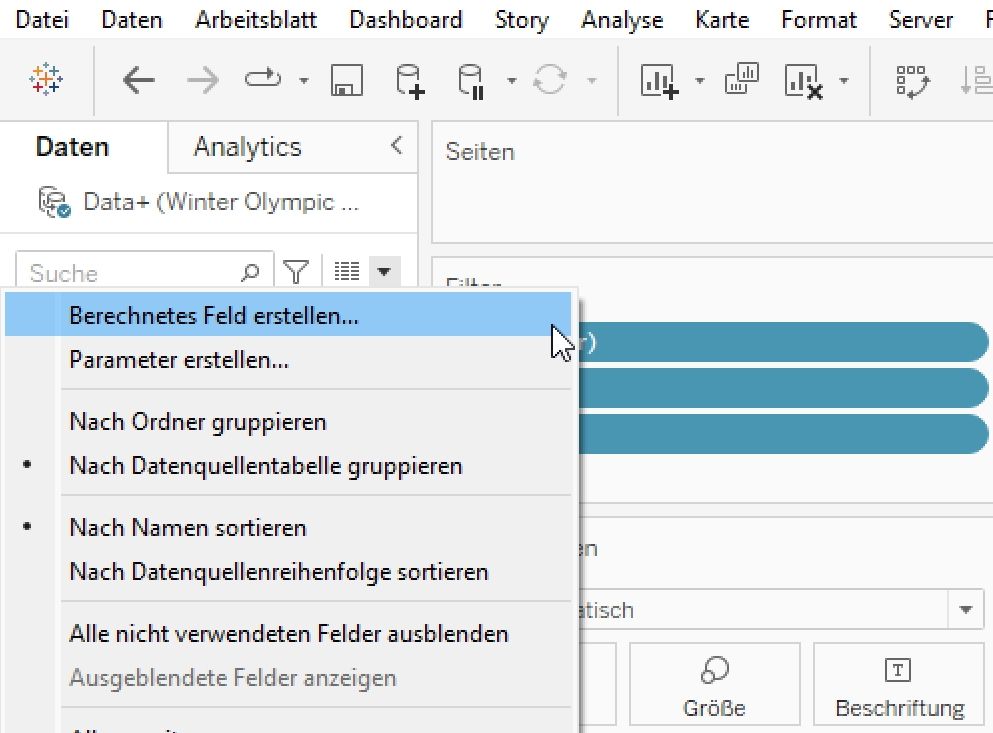993x733 pixels.
Task: Select "Nach Ordner gruppieren" option
Action: (x=197, y=422)
